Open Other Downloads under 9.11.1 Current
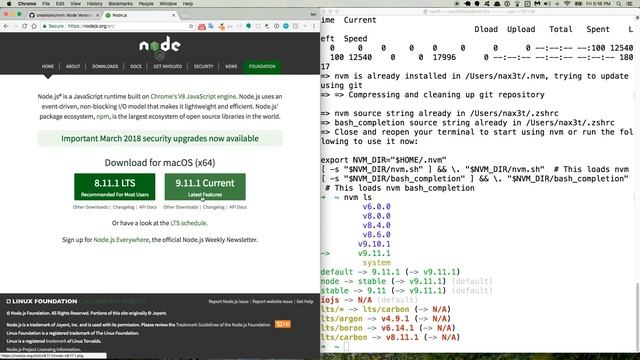640x360 pixels. (x=180, y=207)
